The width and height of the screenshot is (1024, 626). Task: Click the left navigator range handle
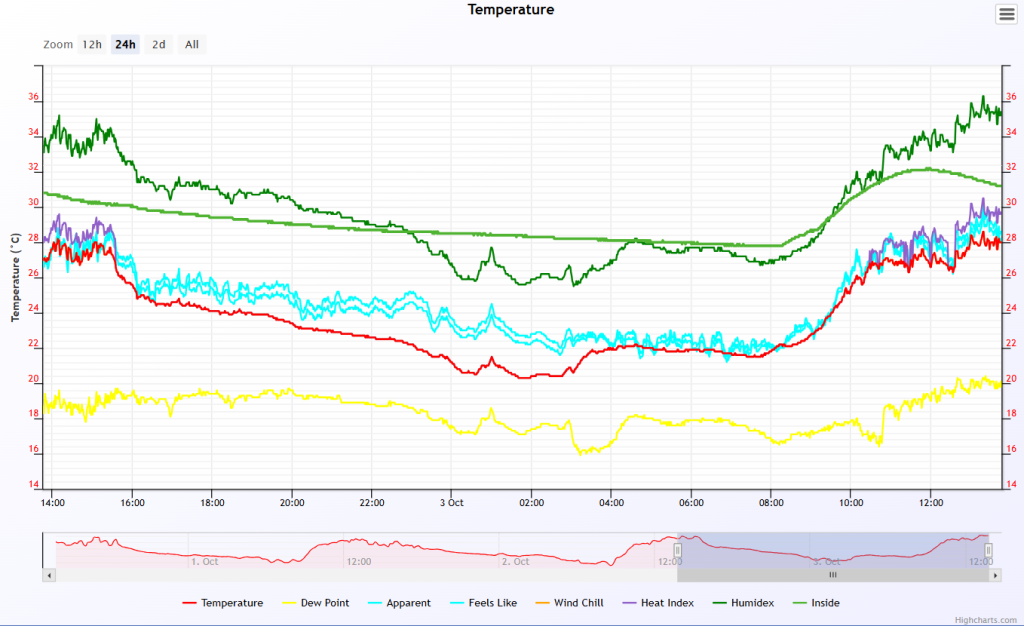pyautogui.click(x=678, y=550)
